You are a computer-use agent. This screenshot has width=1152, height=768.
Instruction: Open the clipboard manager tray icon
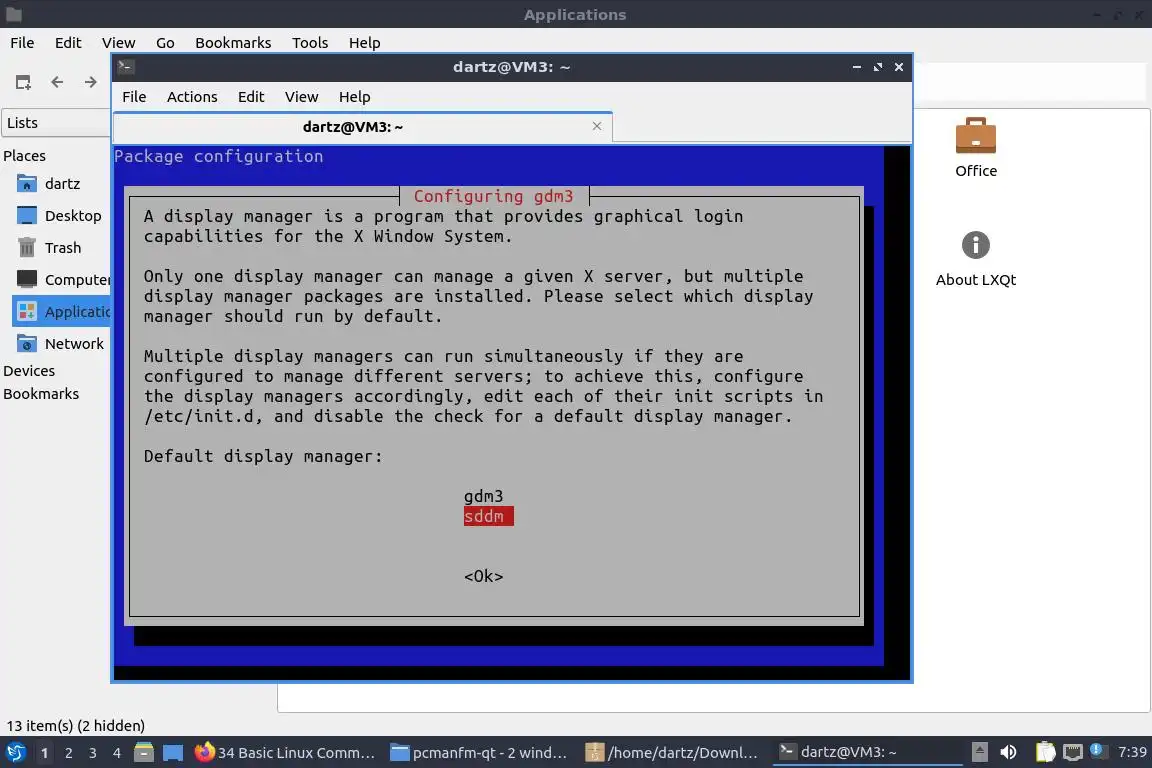point(1045,752)
